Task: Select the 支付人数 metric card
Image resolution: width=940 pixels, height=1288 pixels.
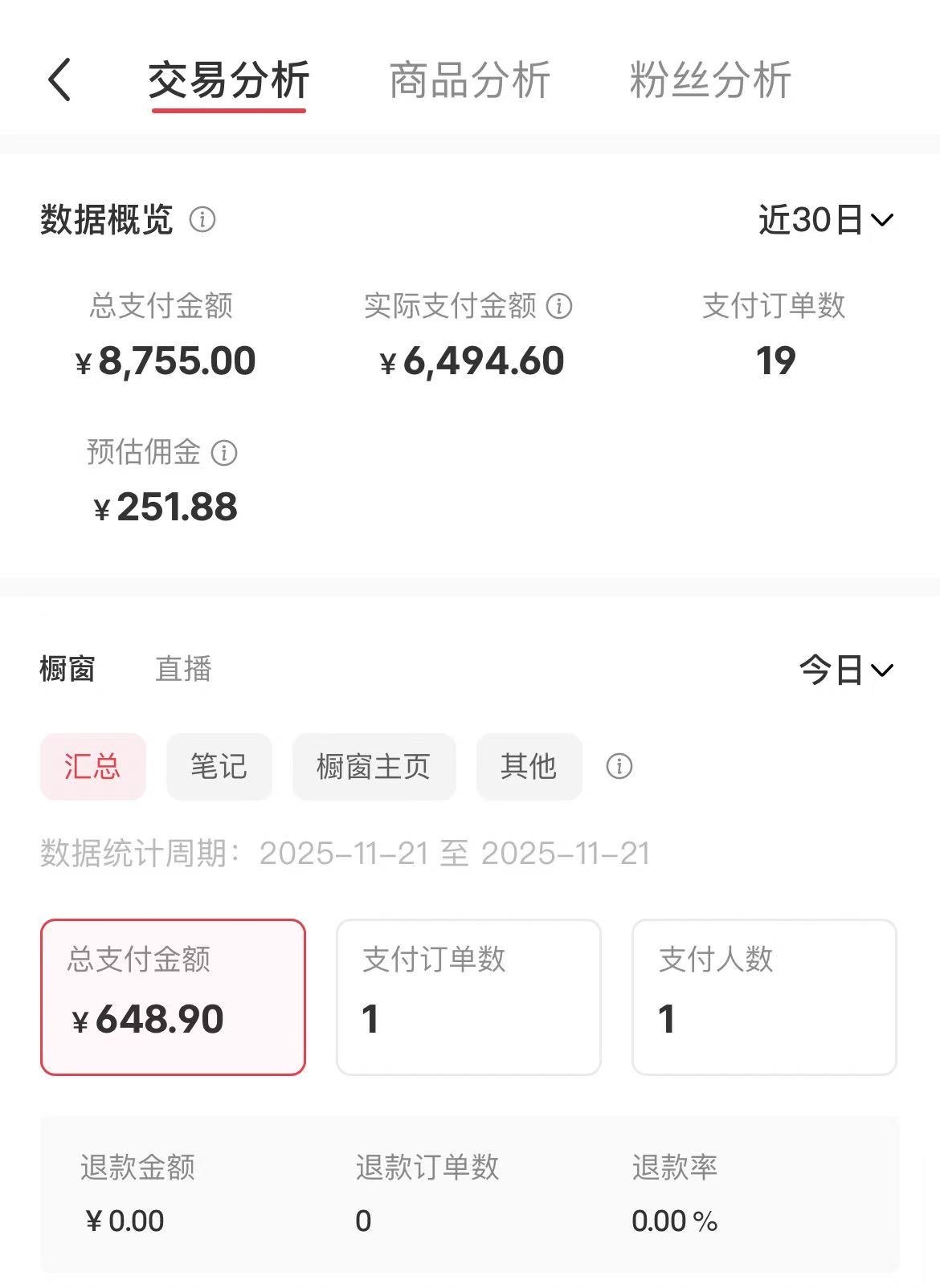Action: pyautogui.click(x=764, y=997)
